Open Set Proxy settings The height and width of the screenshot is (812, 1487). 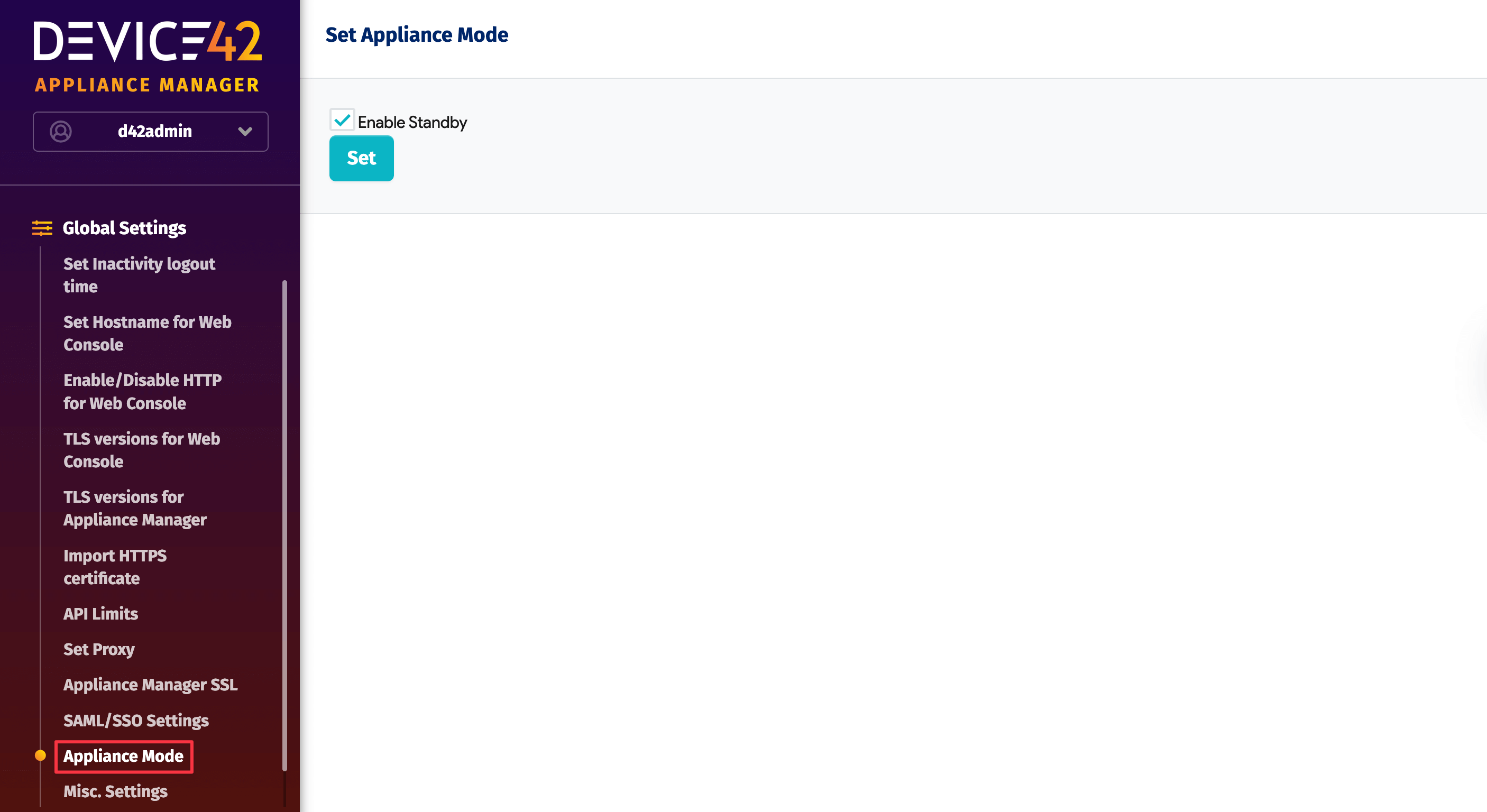click(99, 649)
